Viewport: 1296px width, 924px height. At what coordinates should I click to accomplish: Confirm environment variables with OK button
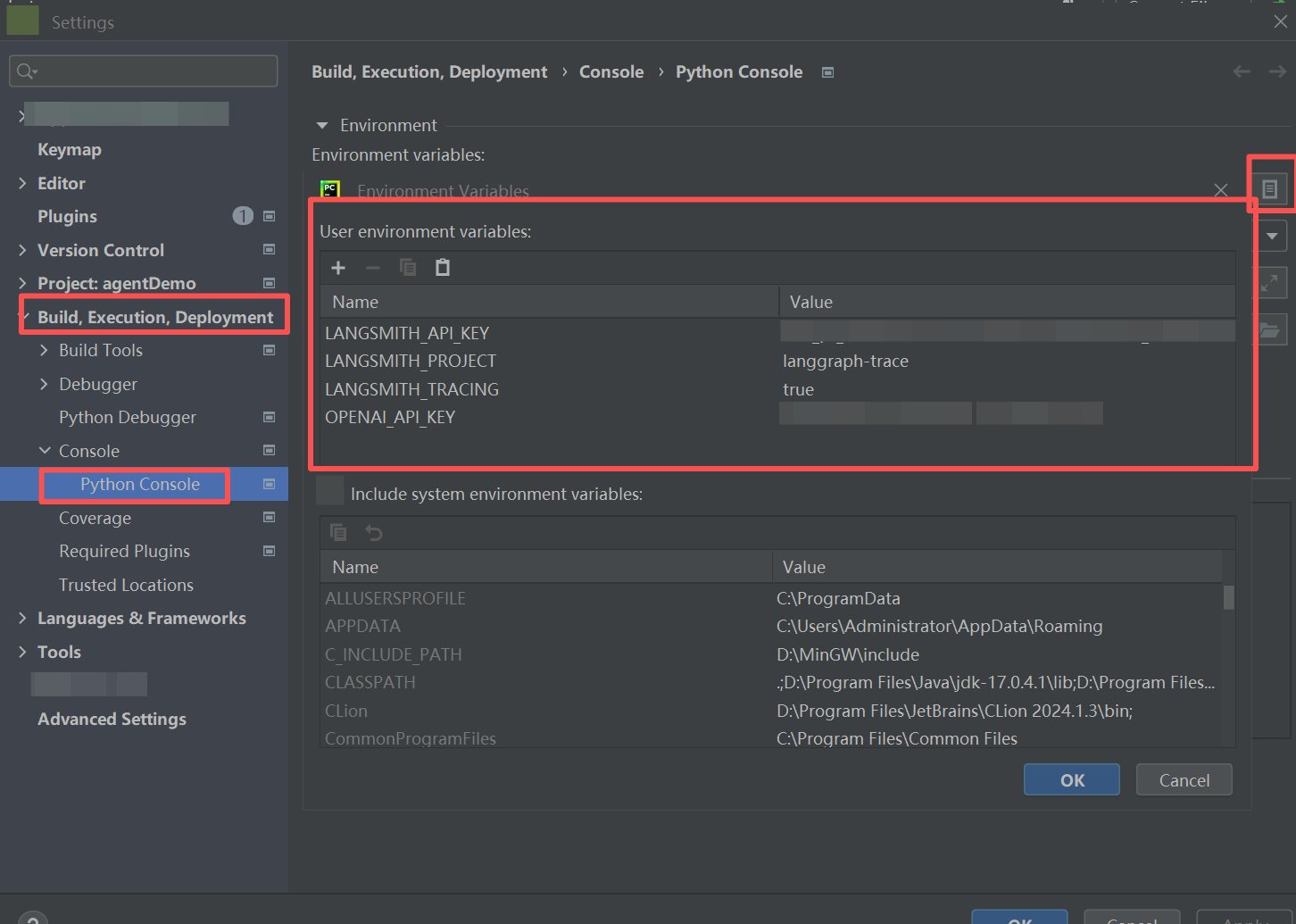1072,780
